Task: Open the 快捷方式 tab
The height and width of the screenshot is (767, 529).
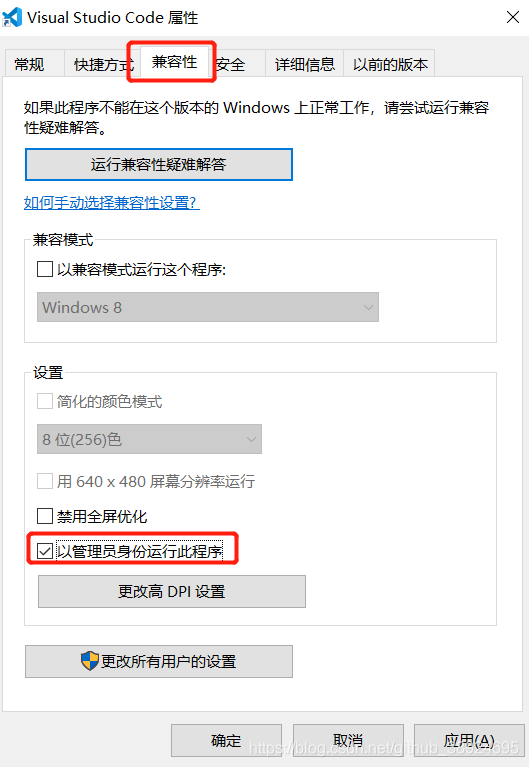Action: pyautogui.click(x=103, y=64)
